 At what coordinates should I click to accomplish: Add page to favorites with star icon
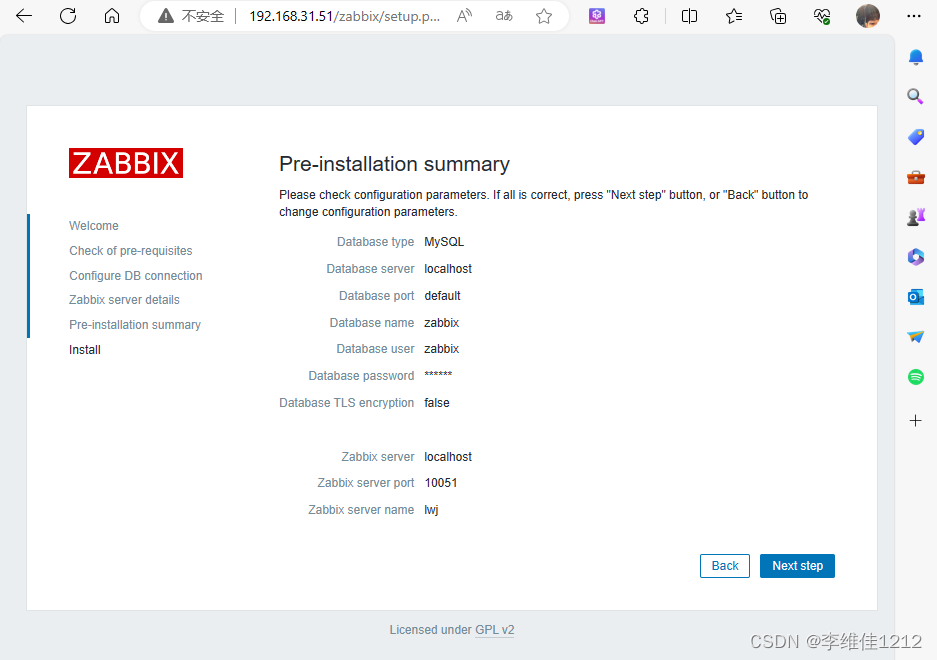pos(544,16)
